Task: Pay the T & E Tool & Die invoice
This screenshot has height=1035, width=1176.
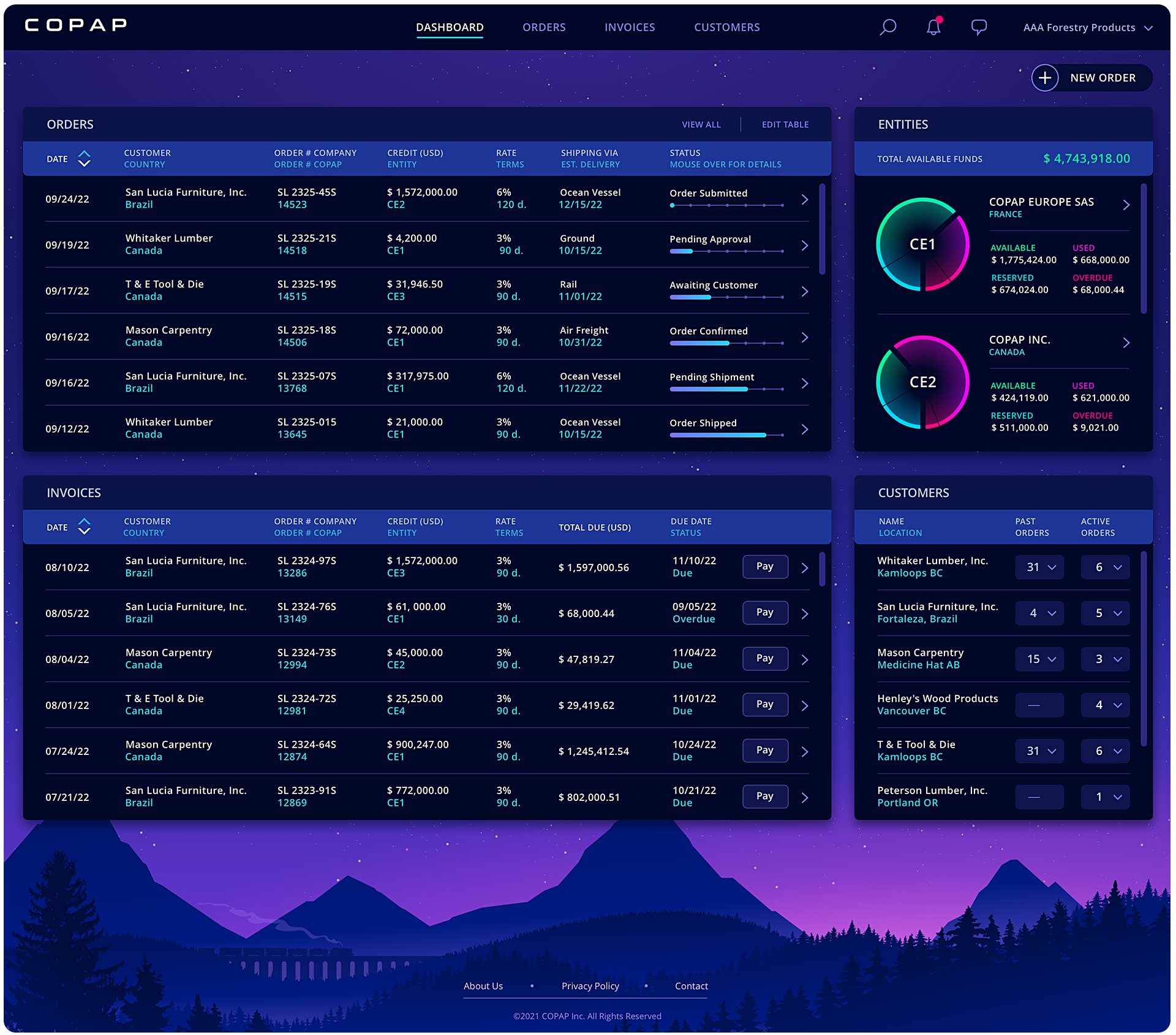Action: coord(765,704)
